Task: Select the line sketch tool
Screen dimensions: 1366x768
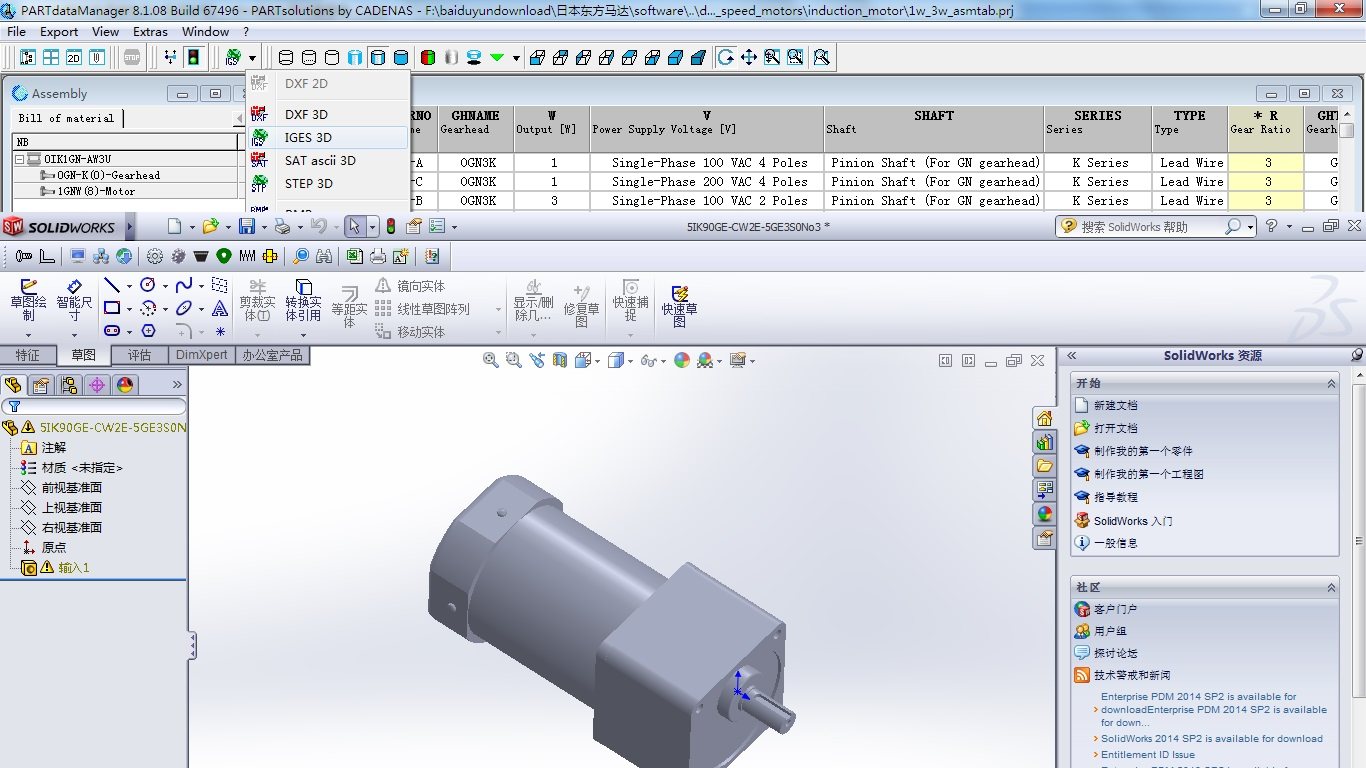Action: click(112, 286)
